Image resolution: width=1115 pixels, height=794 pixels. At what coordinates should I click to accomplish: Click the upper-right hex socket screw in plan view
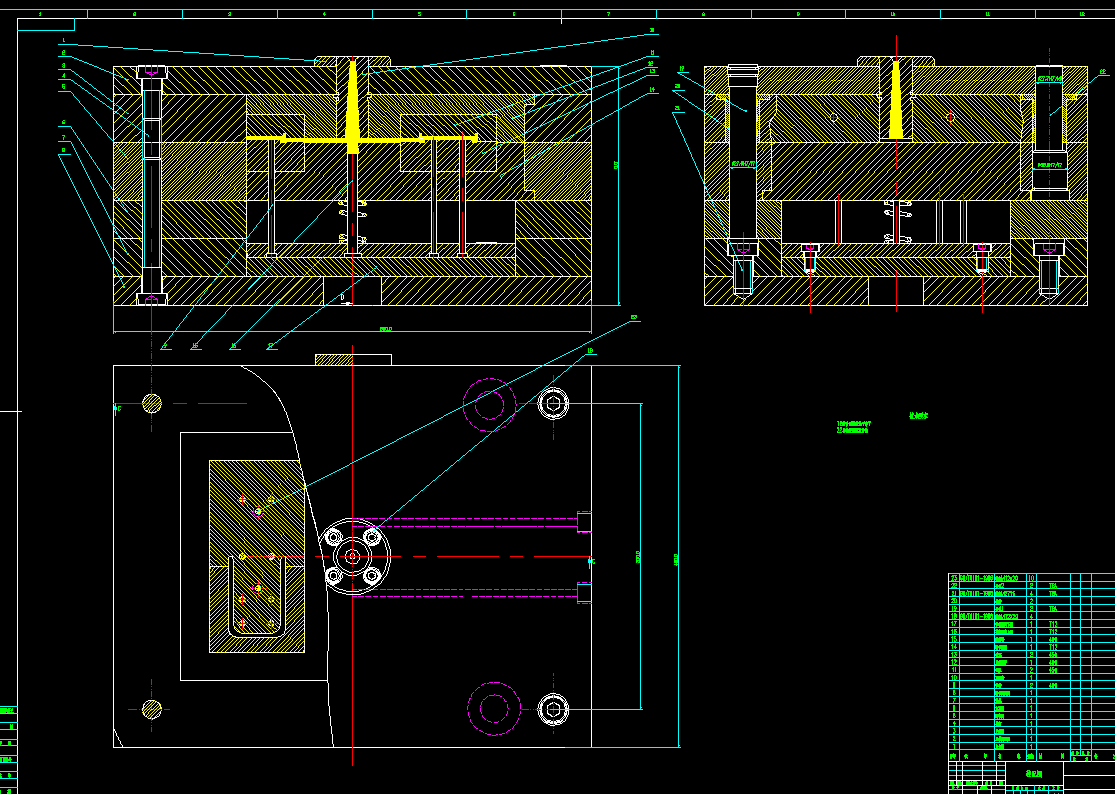point(553,404)
